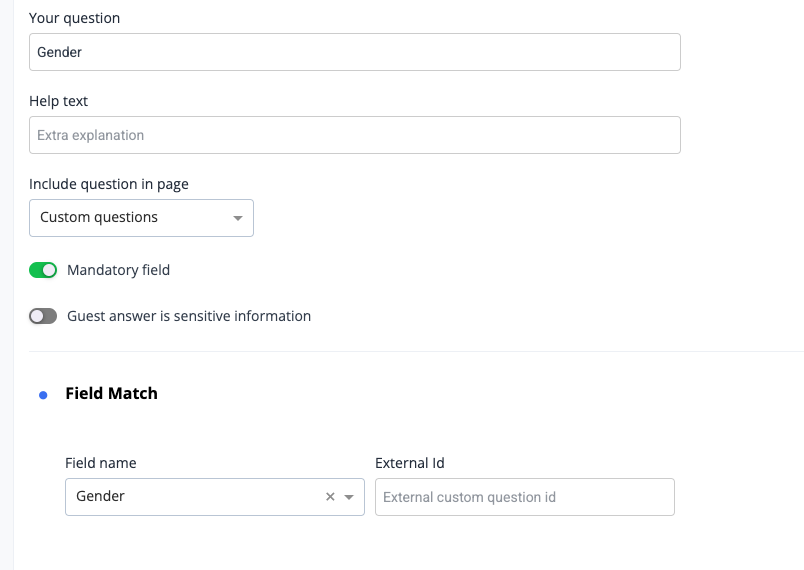Image resolution: width=804 pixels, height=570 pixels.
Task: Click the Include question in page label
Action: click(x=109, y=184)
